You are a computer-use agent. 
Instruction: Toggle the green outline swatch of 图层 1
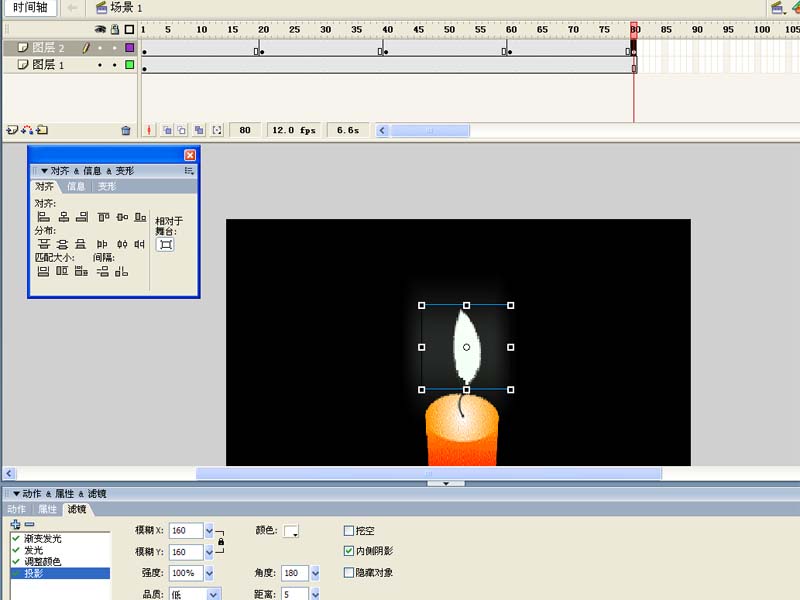tap(130, 65)
